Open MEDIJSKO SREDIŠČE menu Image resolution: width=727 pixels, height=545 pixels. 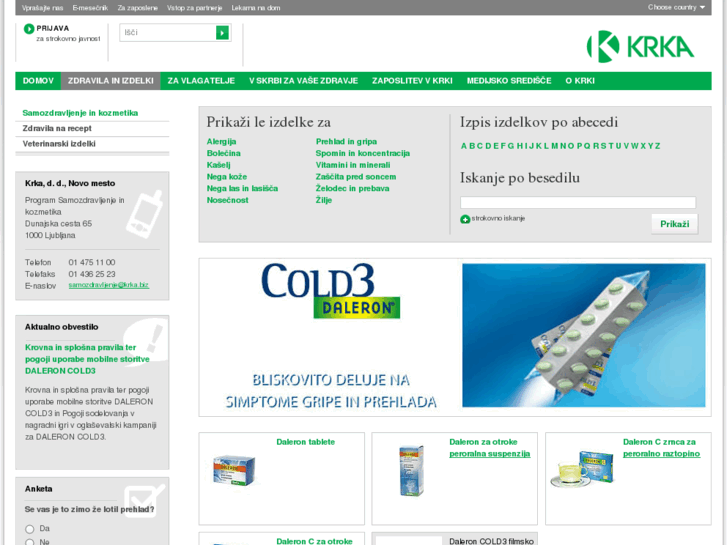(509, 81)
